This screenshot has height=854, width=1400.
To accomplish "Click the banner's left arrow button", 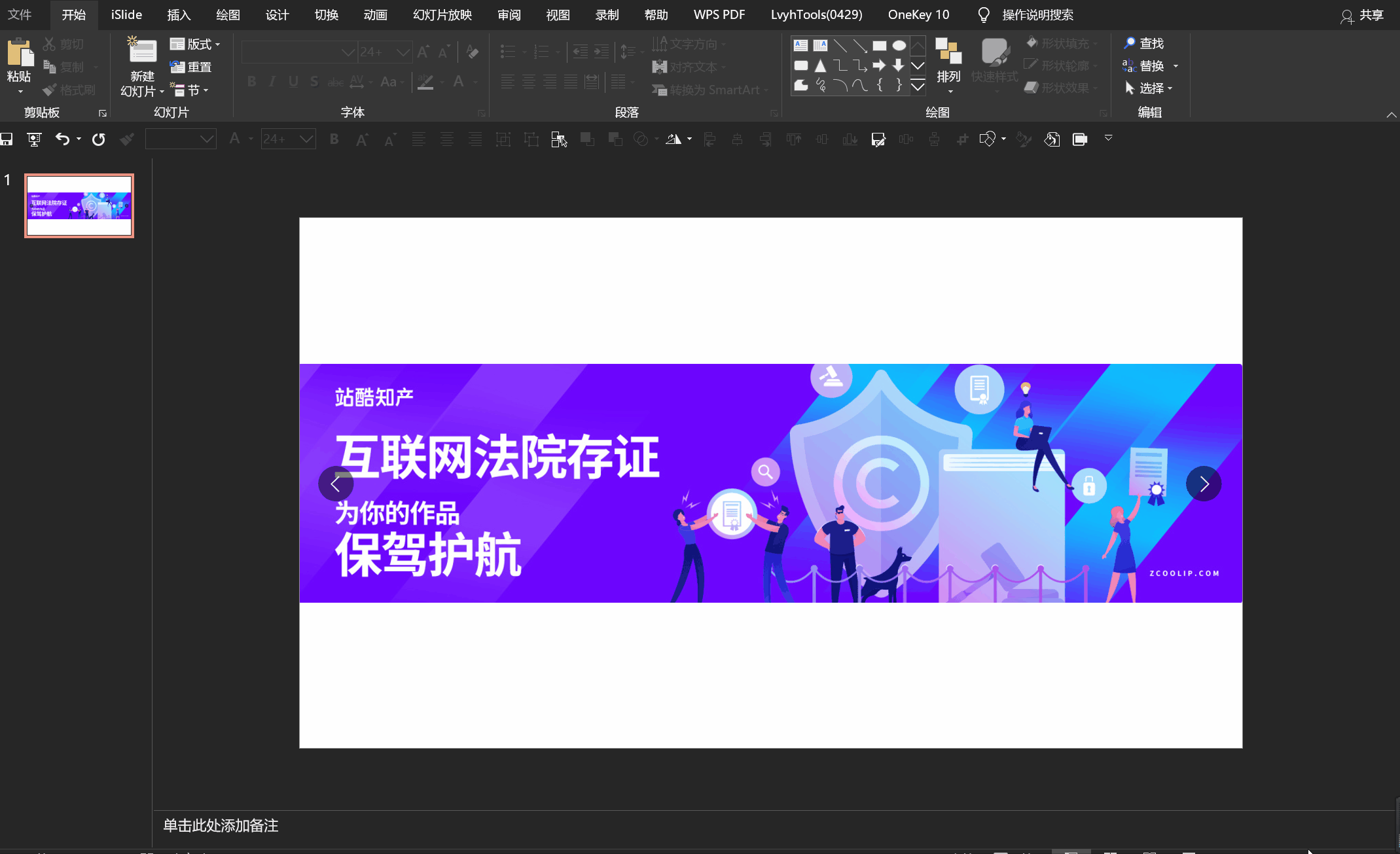I will click(336, 484).
